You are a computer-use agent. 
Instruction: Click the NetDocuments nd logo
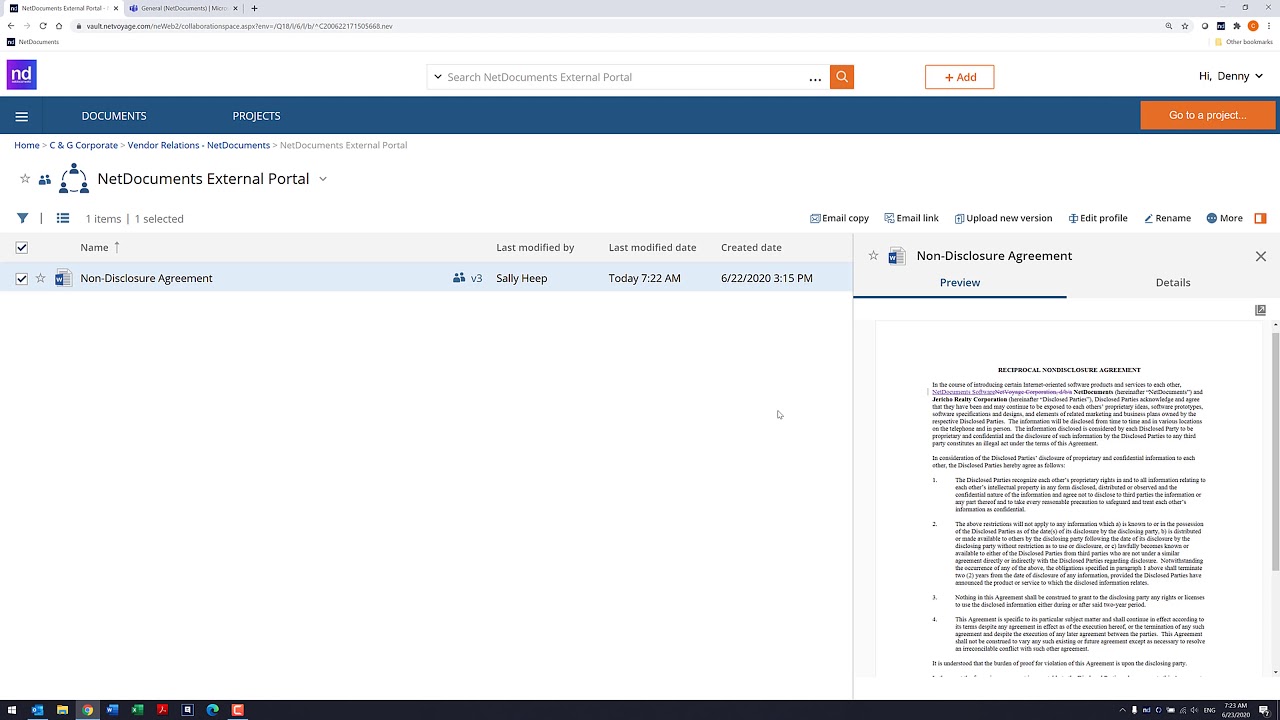coord(22,75)
